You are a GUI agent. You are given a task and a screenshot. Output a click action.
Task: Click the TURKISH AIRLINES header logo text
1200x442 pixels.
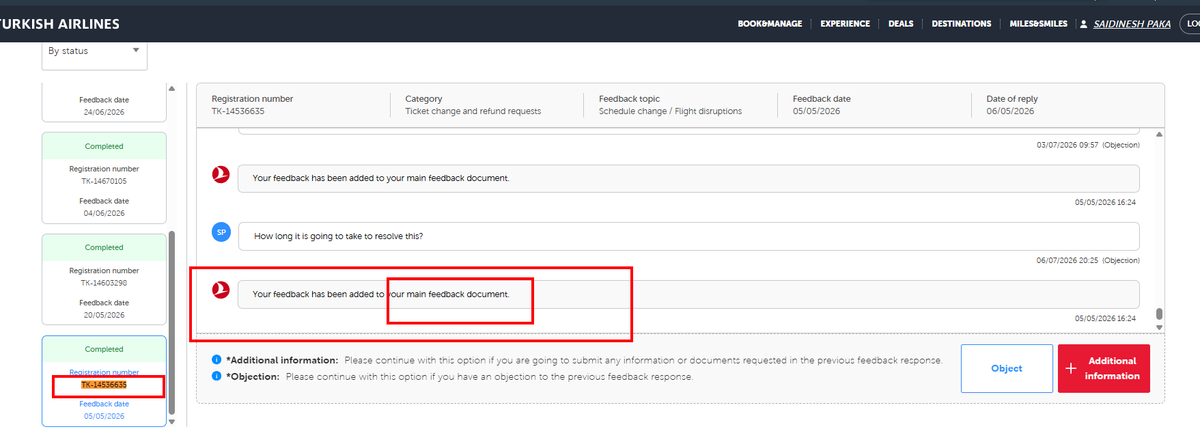(x=60, y=24)
